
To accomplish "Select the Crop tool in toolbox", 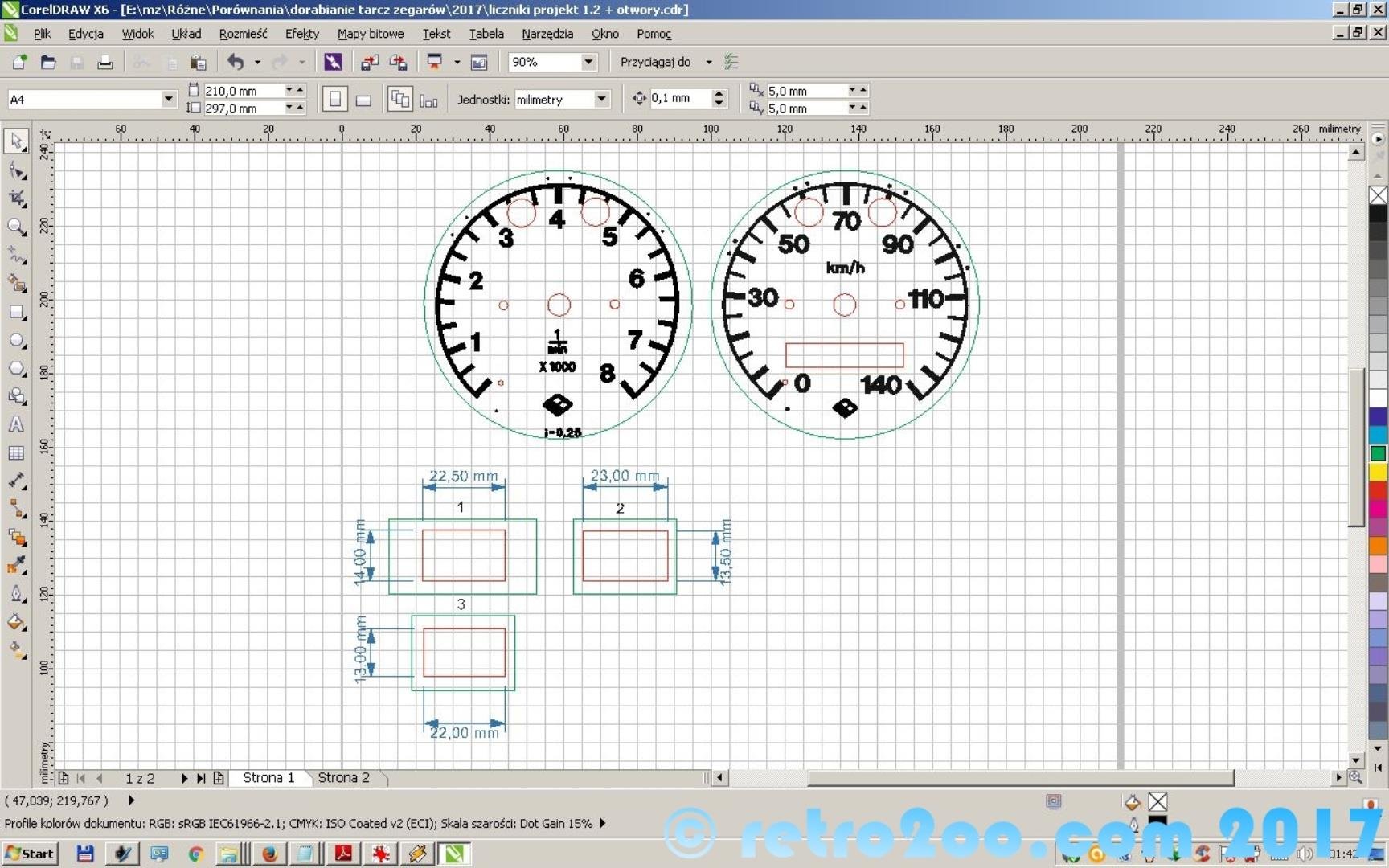I will tap(16, 199).
